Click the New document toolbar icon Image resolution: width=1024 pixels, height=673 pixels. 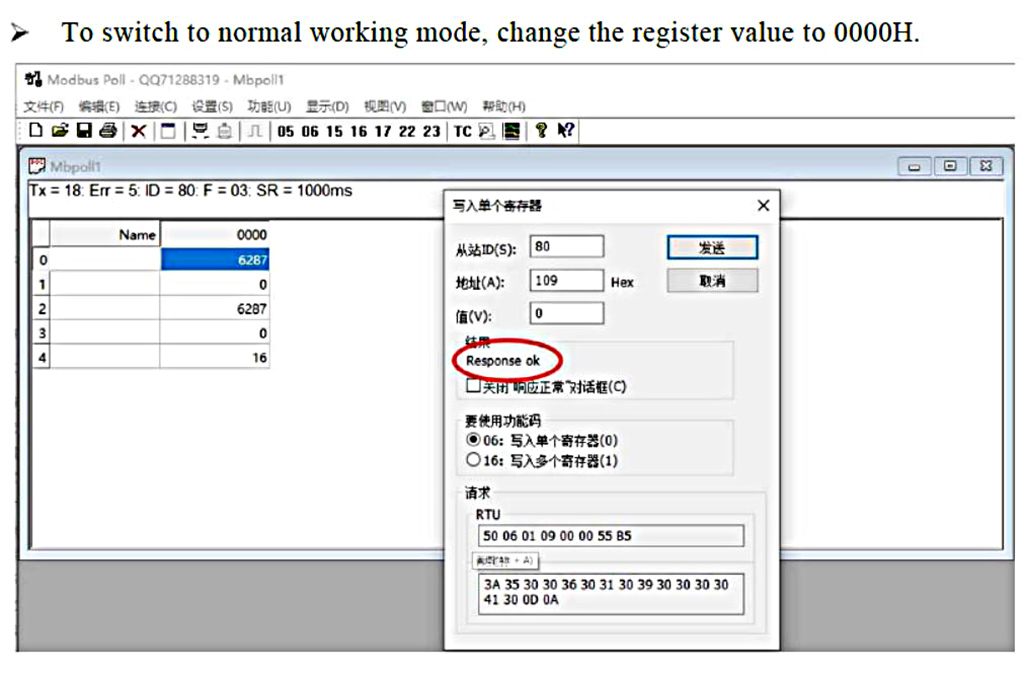point(36,131)
